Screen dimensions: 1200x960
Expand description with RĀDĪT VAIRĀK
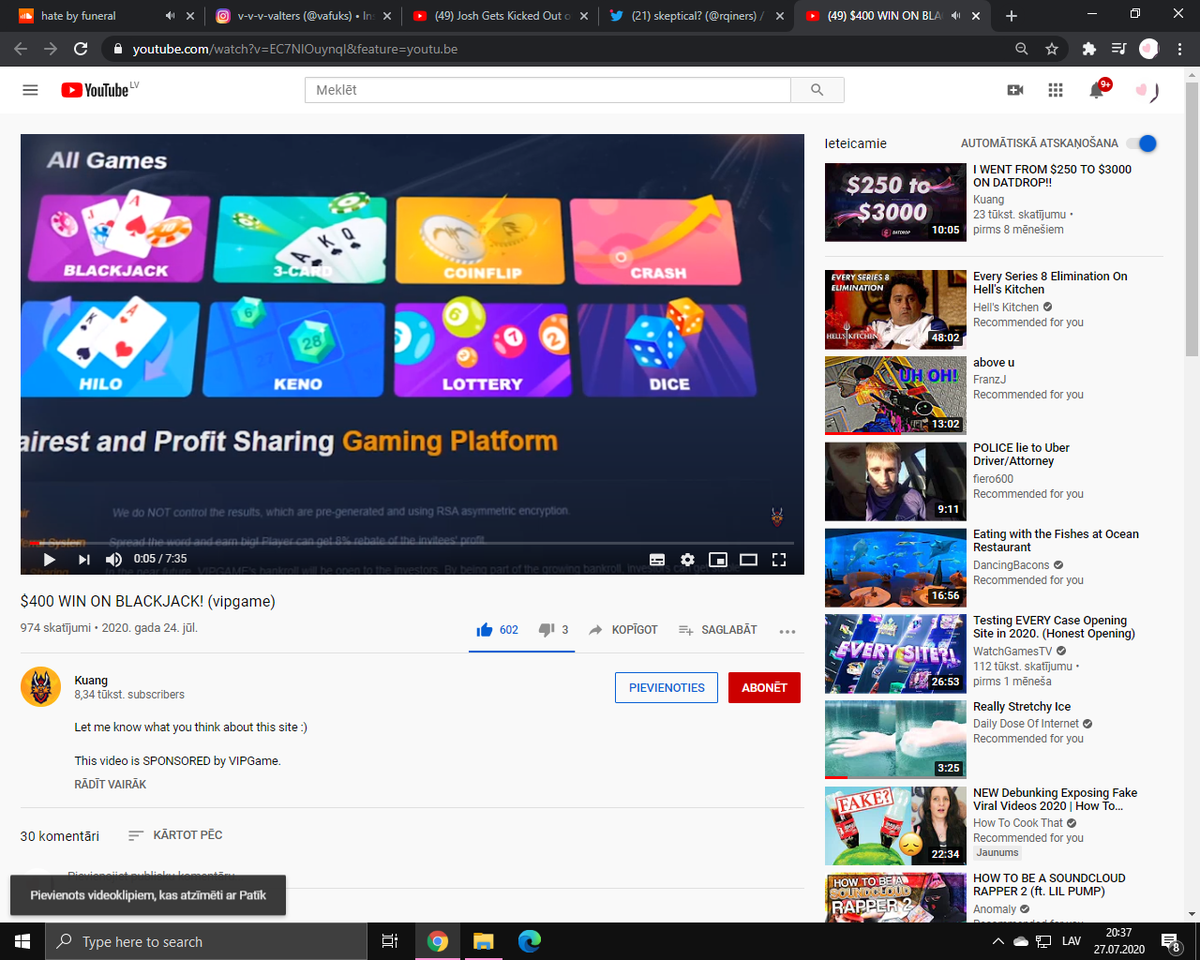click(x=110, y=784)
